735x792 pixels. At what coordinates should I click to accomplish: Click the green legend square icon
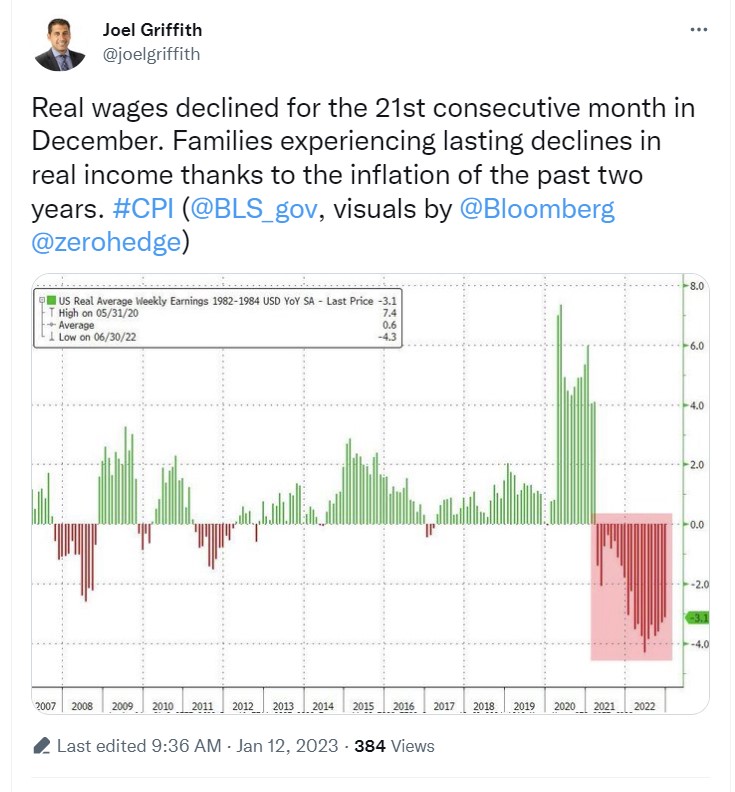pyautogui.click(x=52, y=301)
